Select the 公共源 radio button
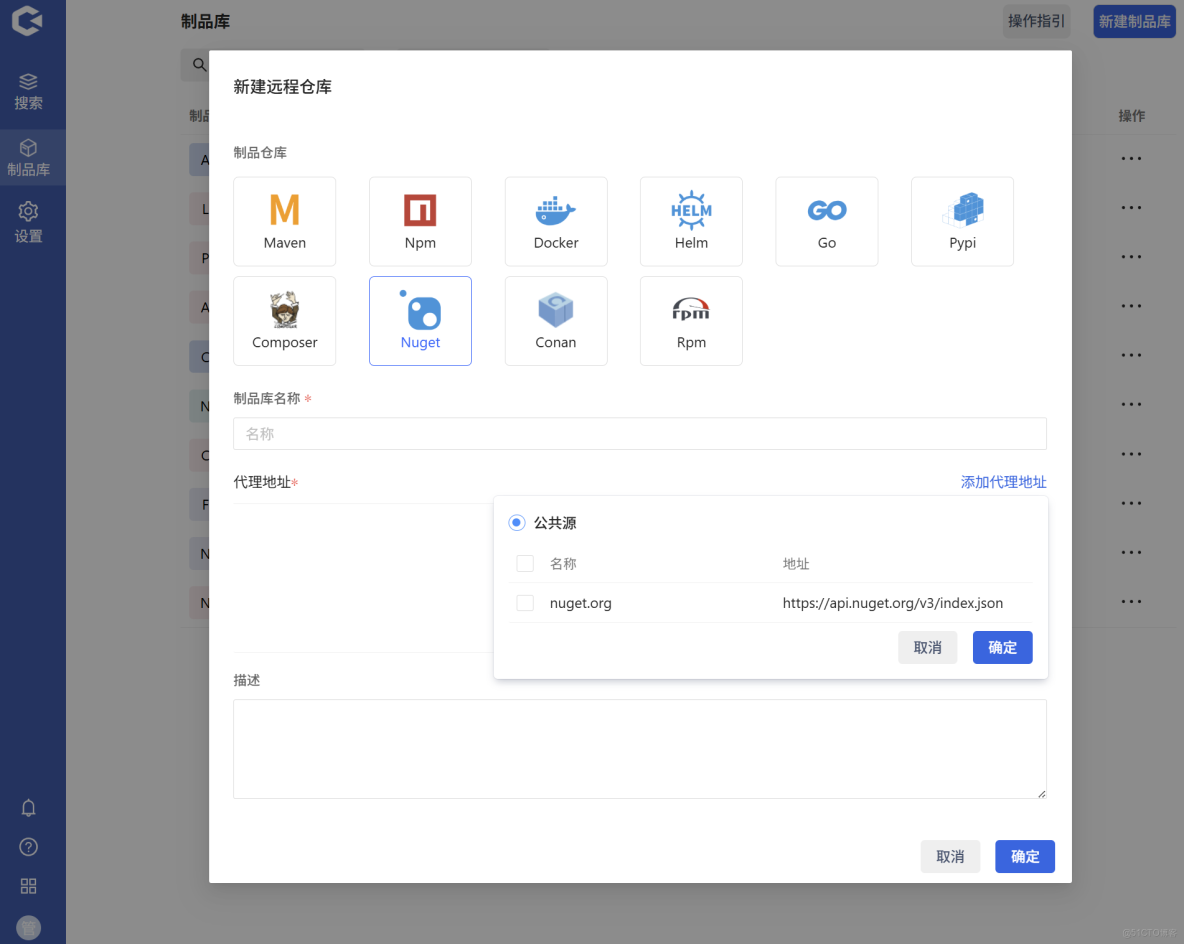 click(516, 522)
